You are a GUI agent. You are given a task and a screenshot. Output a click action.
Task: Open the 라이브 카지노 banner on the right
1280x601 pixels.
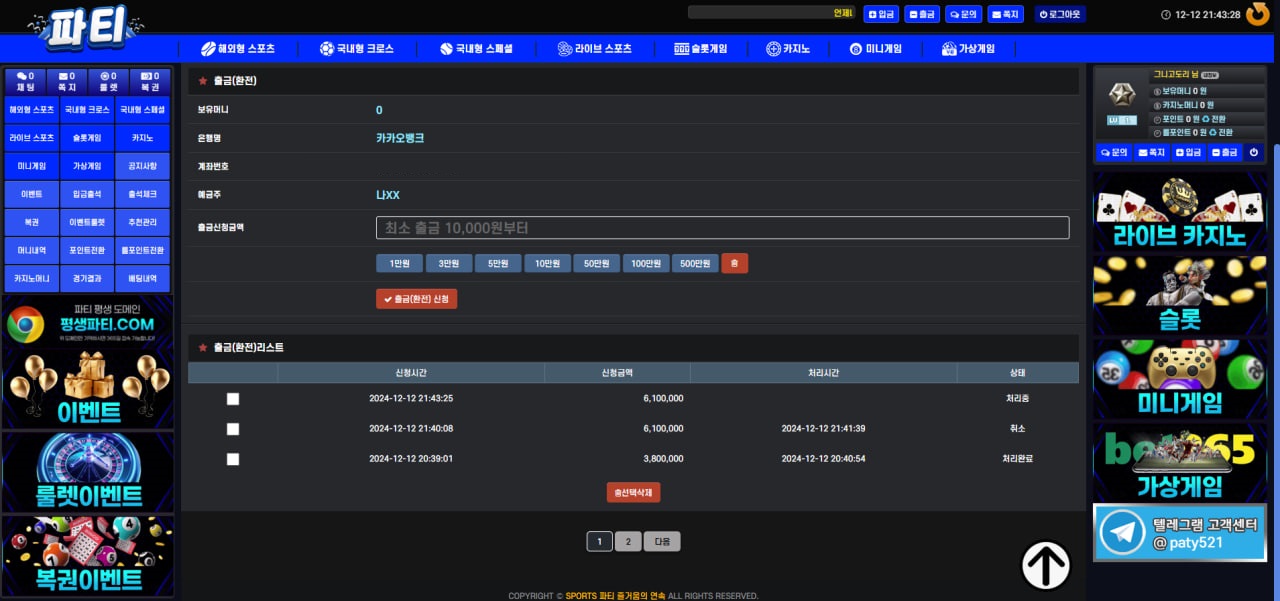[1180, 212]
